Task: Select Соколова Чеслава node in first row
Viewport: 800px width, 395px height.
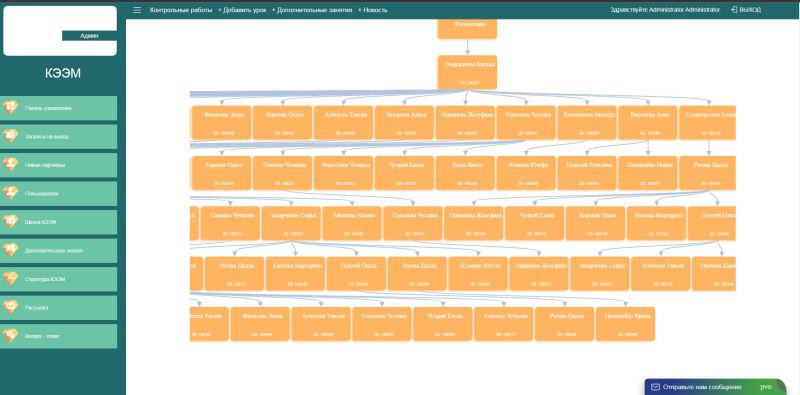Action: (x=527, y=122)
